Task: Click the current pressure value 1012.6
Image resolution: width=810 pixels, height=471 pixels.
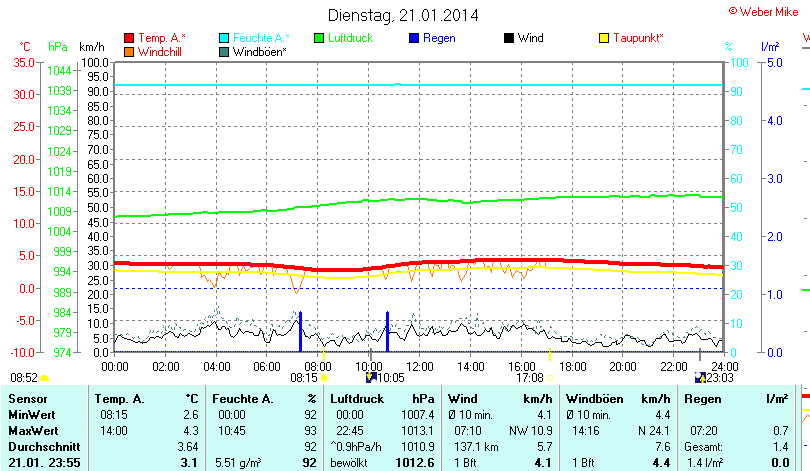Action: tap(415, 463)
